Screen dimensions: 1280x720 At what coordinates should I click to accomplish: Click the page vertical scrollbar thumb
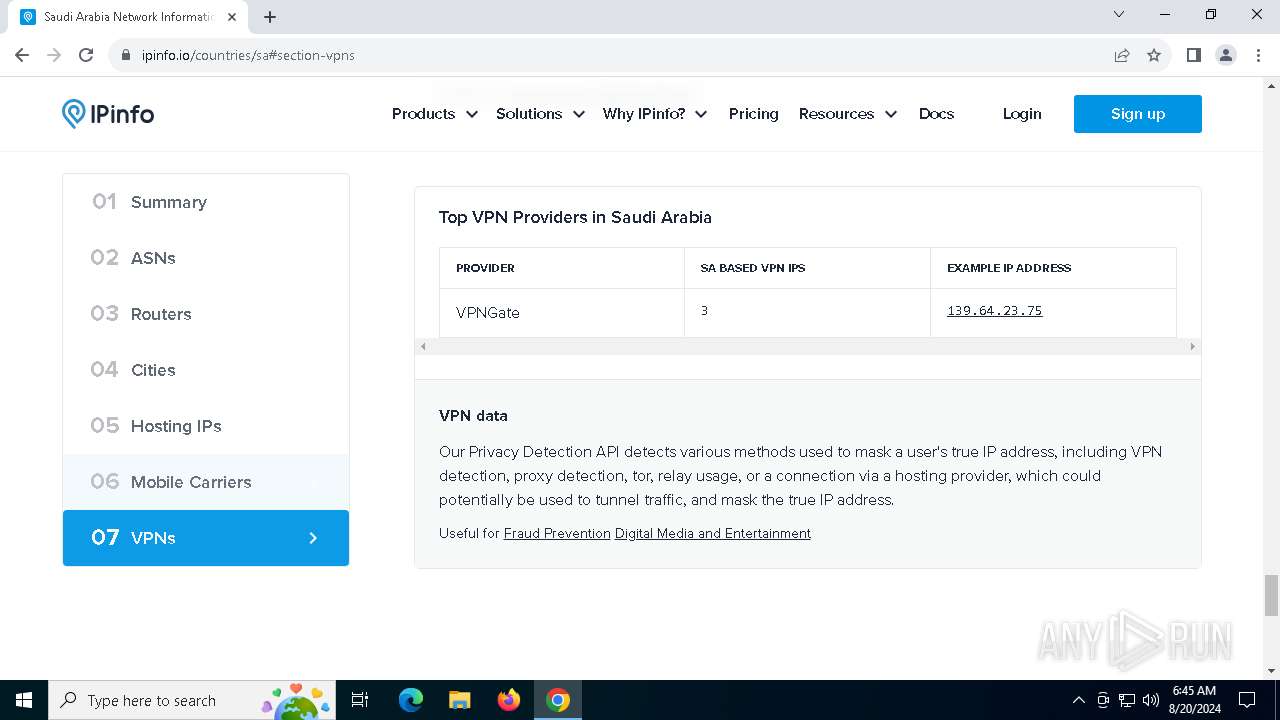pyautogui.click(x=1271, y=596)
